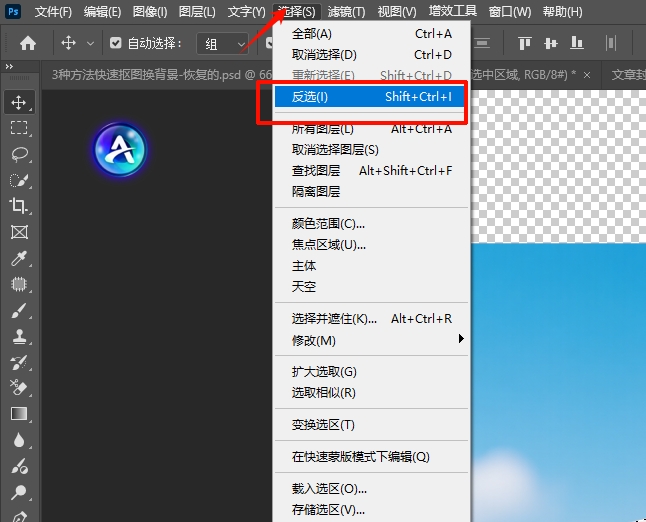Click 选择并遮住(K)... menu entry

[335, 319]
